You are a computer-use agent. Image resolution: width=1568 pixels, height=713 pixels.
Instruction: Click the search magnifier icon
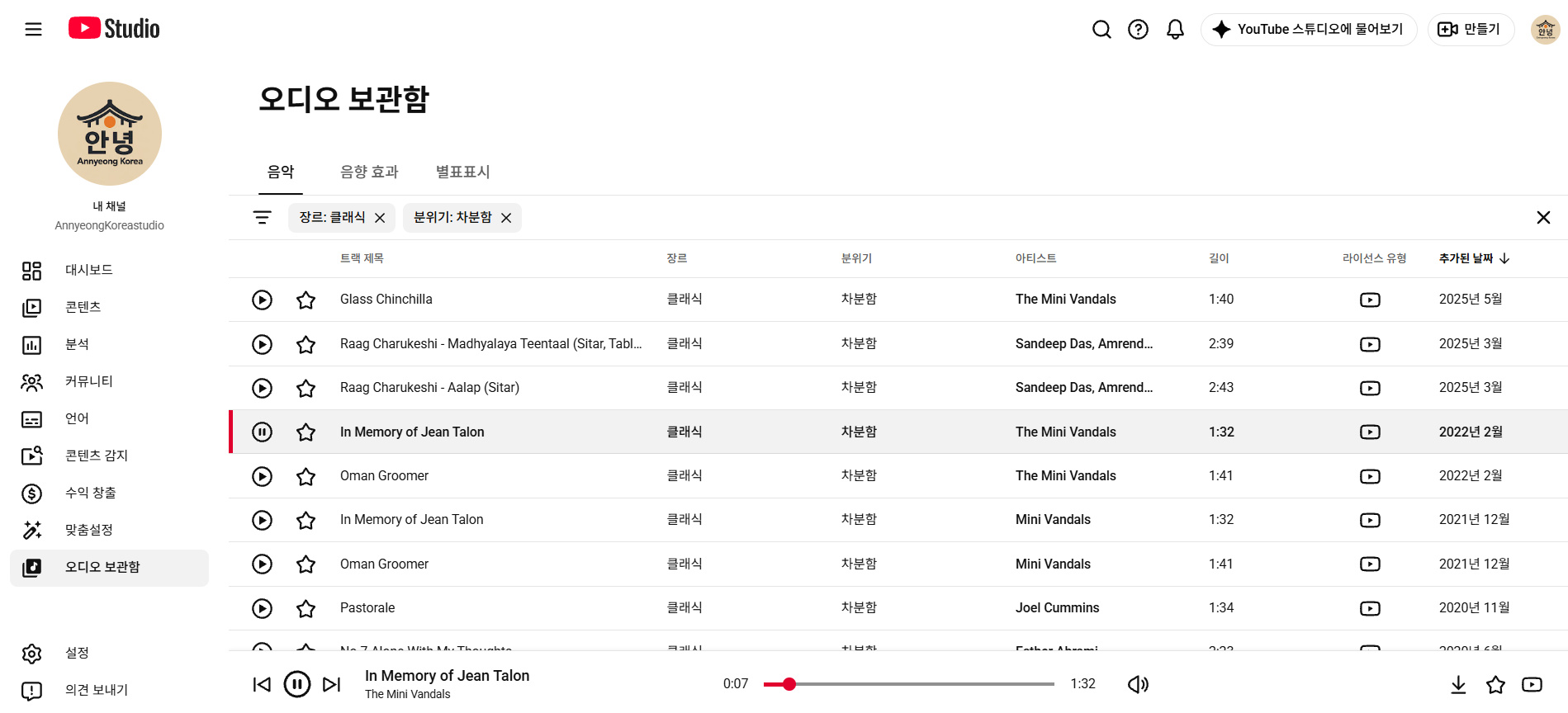pos(1101,30)
